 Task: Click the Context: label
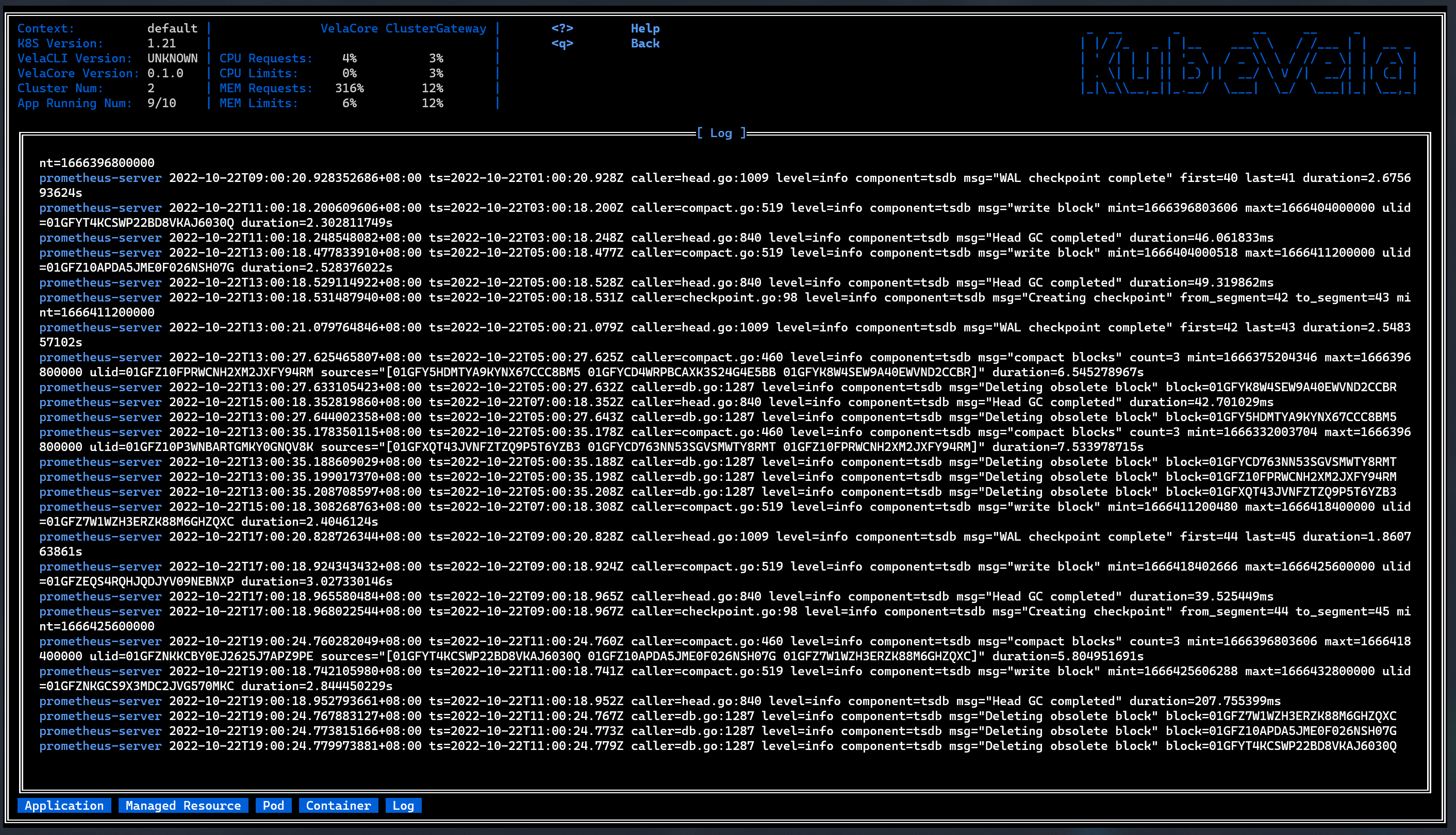[x=46, y=28]
